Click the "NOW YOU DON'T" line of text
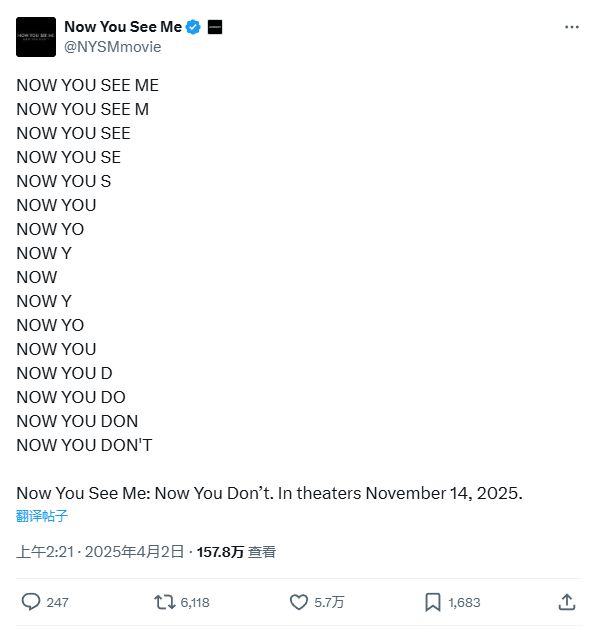This screenshot has width=593, height=630. pyautogui.click(x=84, y=445)
